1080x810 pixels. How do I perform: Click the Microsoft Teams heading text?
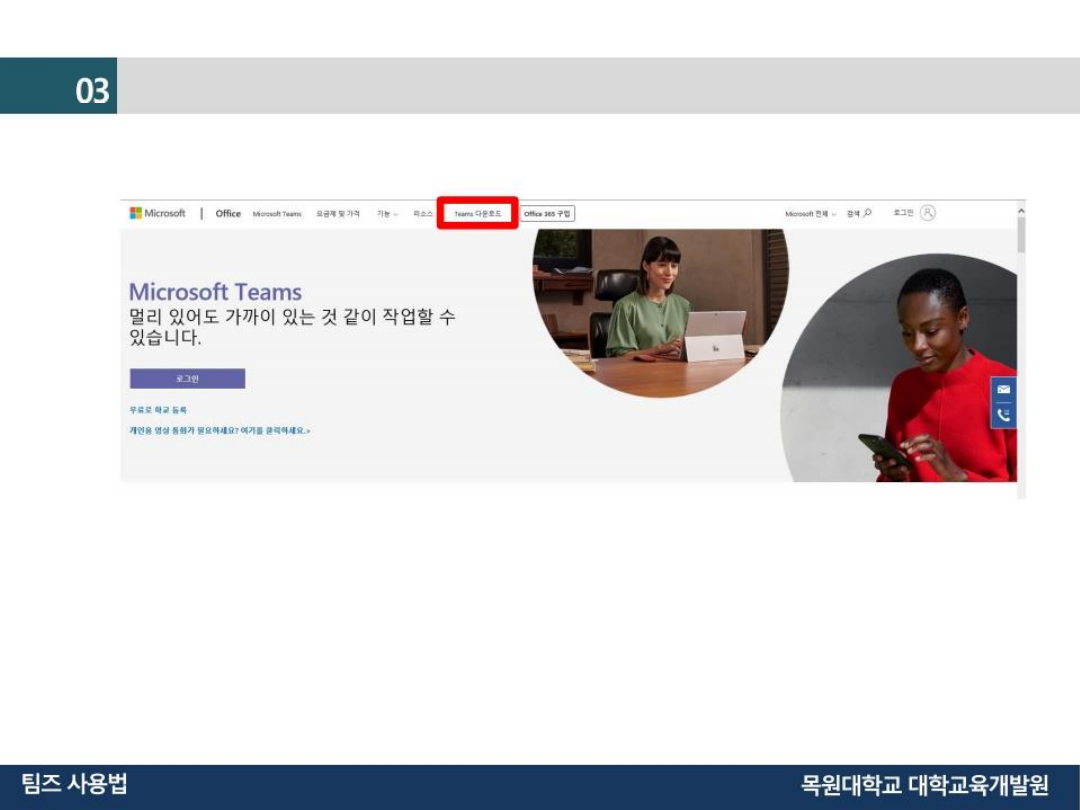pos(215,292)
